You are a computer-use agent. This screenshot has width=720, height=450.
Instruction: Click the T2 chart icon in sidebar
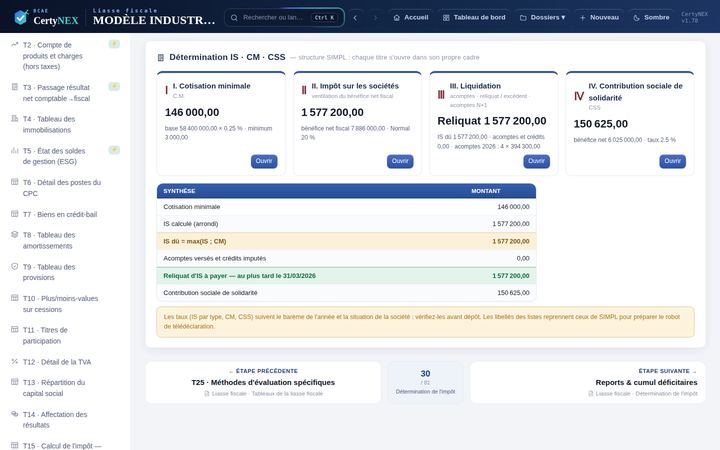tap(15, 45)
